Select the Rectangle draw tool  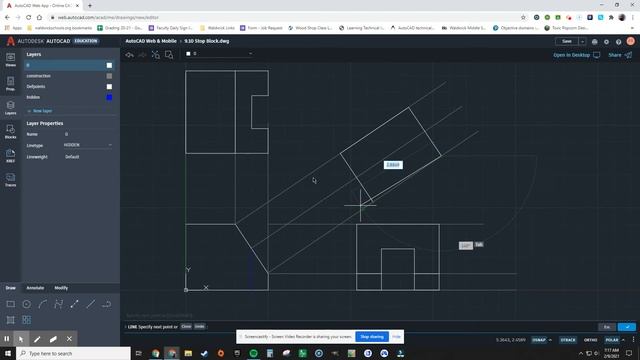(11, 304)
